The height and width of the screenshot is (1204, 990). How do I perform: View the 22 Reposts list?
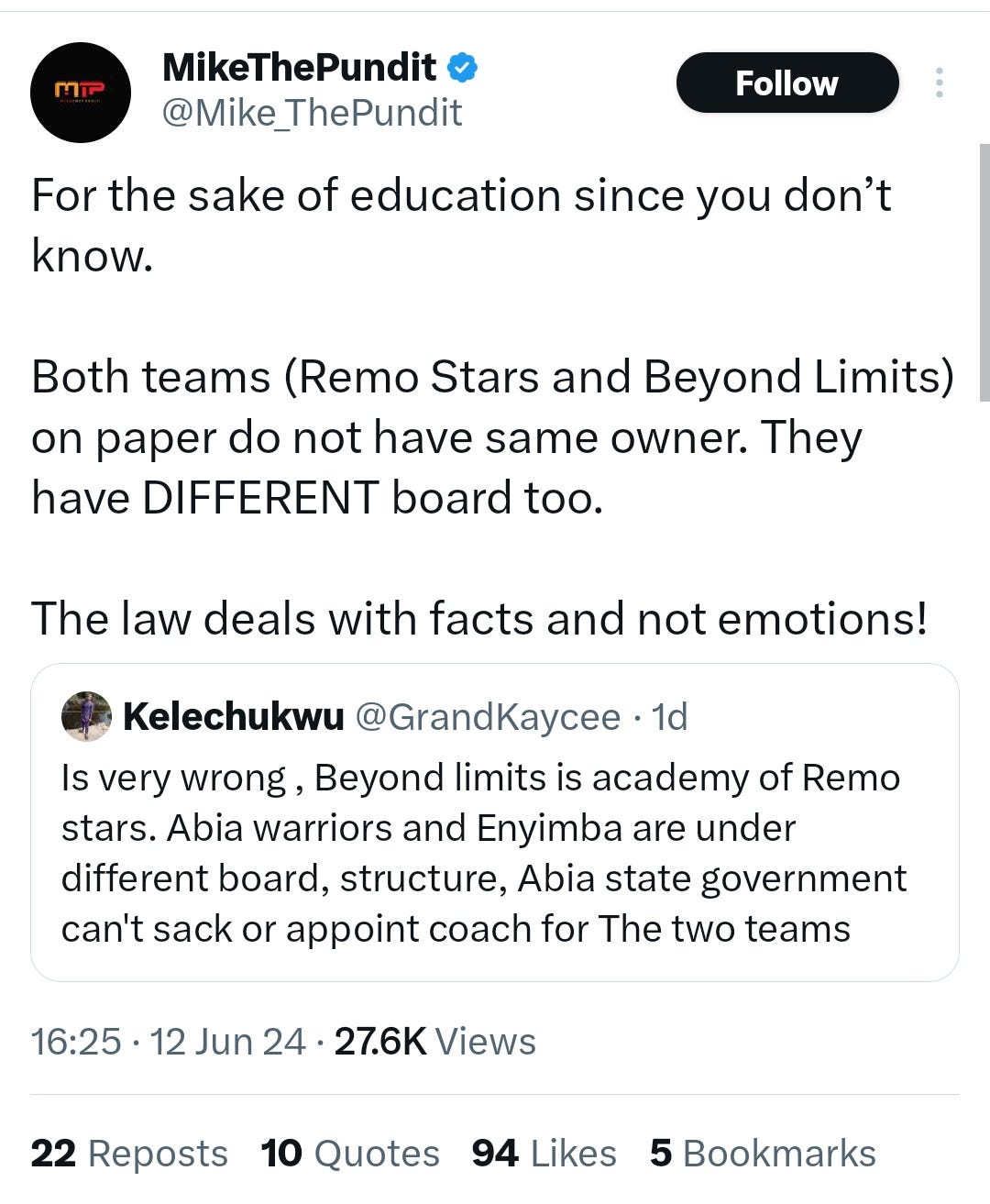click(x=129, y=1154)
